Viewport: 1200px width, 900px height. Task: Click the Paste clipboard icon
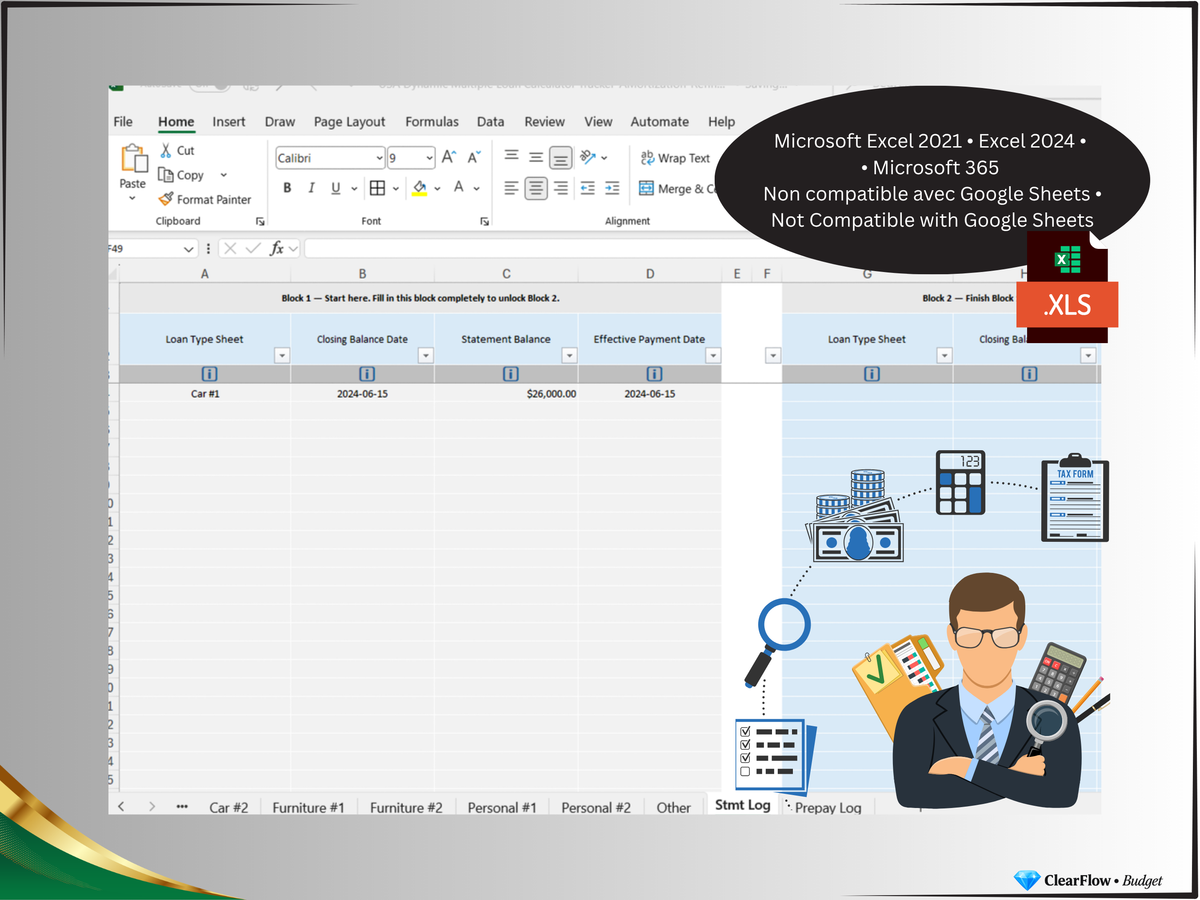(x=133, y=159)
